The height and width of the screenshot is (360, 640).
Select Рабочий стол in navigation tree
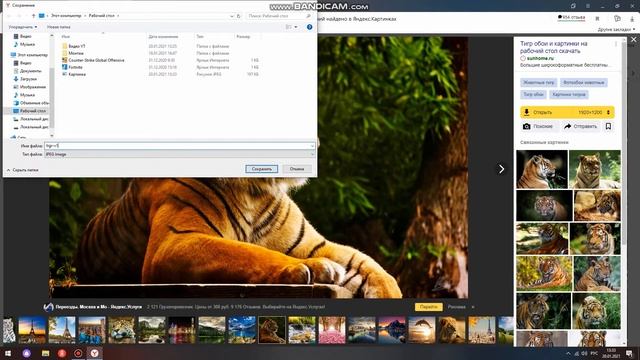pos(29,111)
